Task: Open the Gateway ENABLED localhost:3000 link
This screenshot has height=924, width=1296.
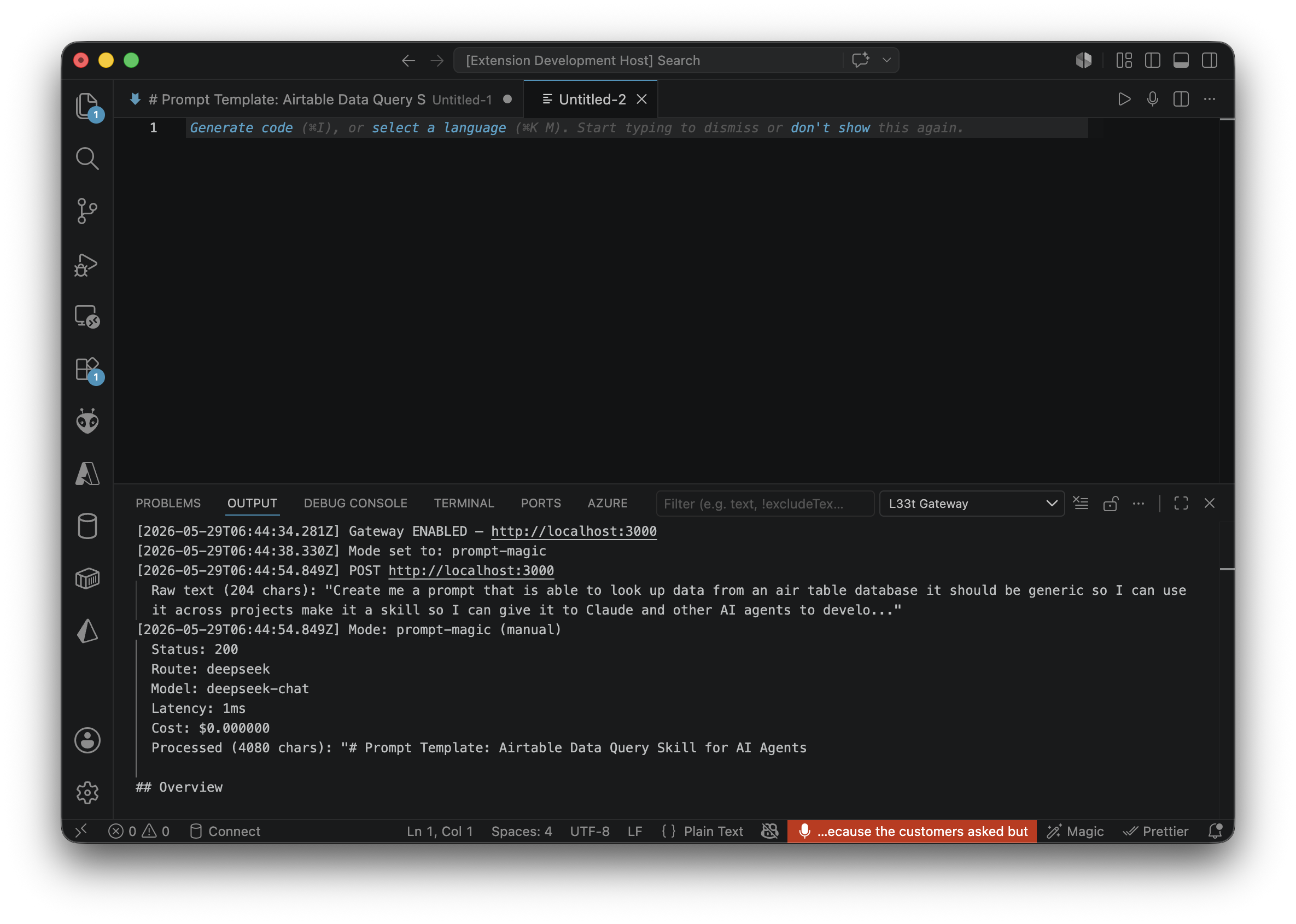Action: pos(574,531)
